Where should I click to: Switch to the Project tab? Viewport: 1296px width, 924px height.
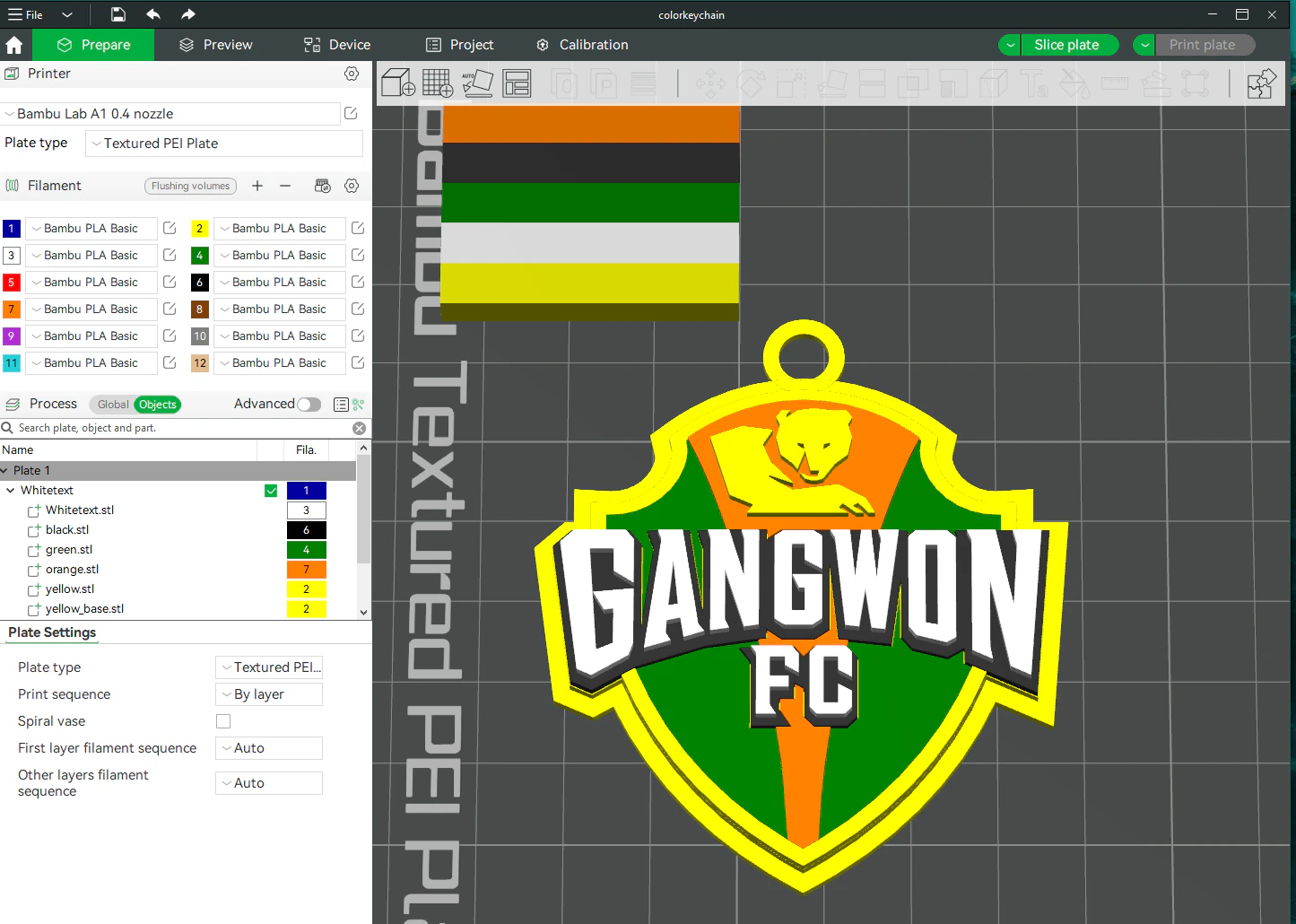460,45
